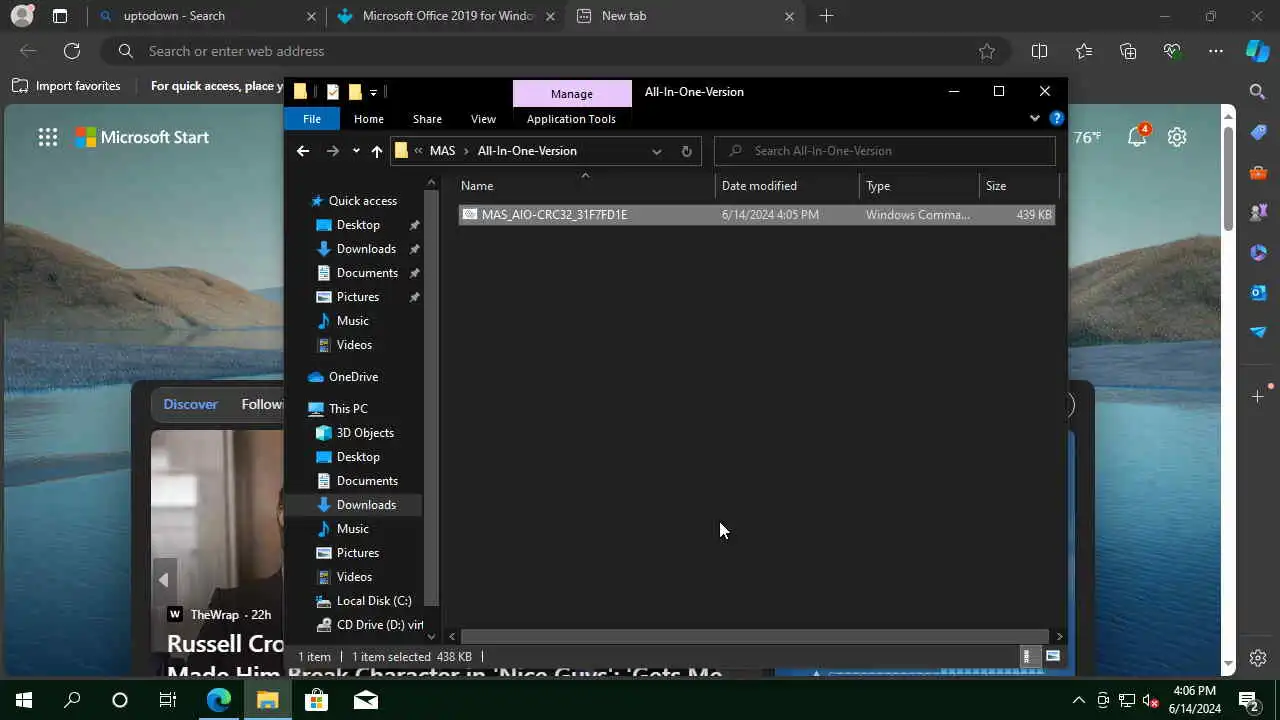Open Copilot in Edge toolbar
Image resolution: width=1280 pixels, height=720 pixels.
tap(1258, 51)
